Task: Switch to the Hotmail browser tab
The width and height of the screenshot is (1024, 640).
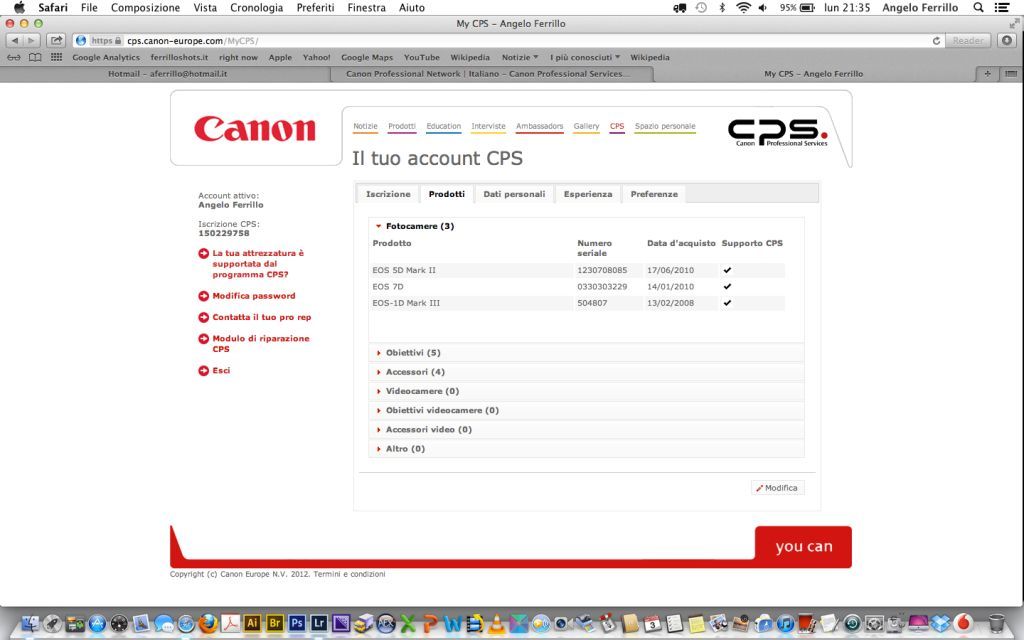Action: pyautogui.click(x=167, y=74)
